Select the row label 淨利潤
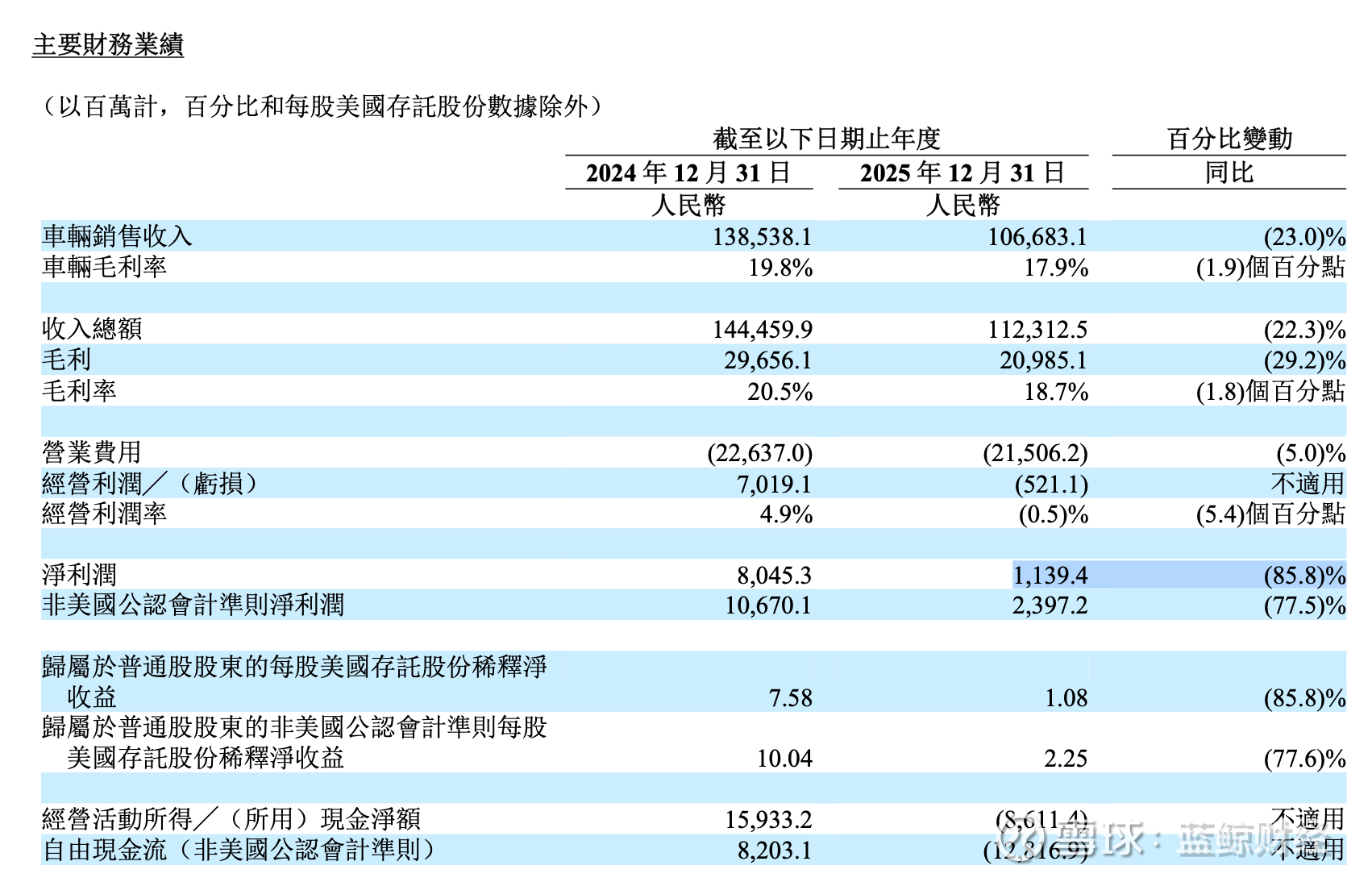The width and height of the screenshot is (1372, 882). click(x=79, y=575)
